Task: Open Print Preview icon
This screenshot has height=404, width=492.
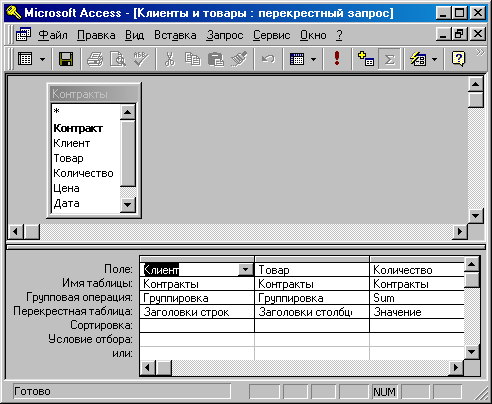Action: point(118,59)
